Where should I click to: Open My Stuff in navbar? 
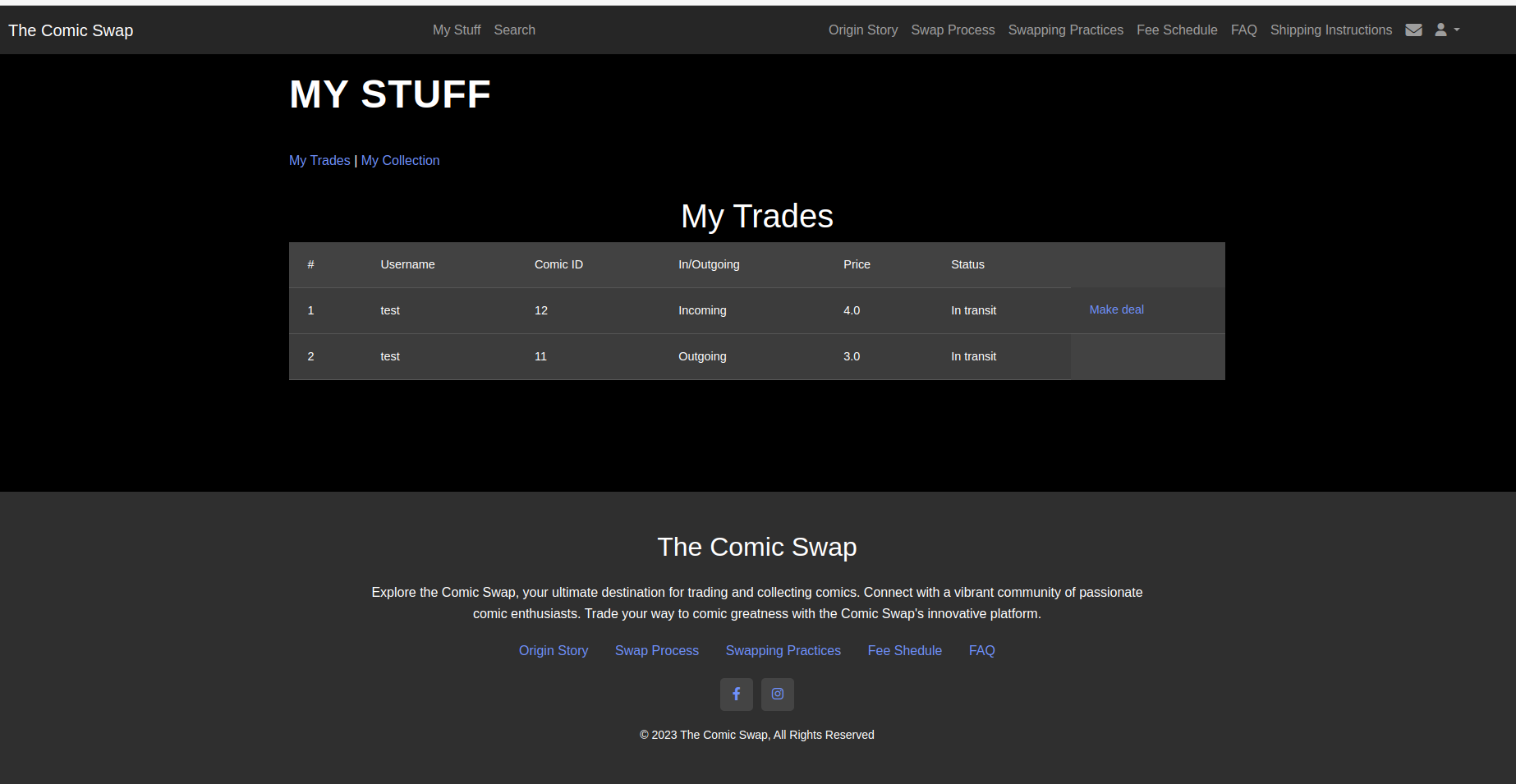(x=457, y=30)
